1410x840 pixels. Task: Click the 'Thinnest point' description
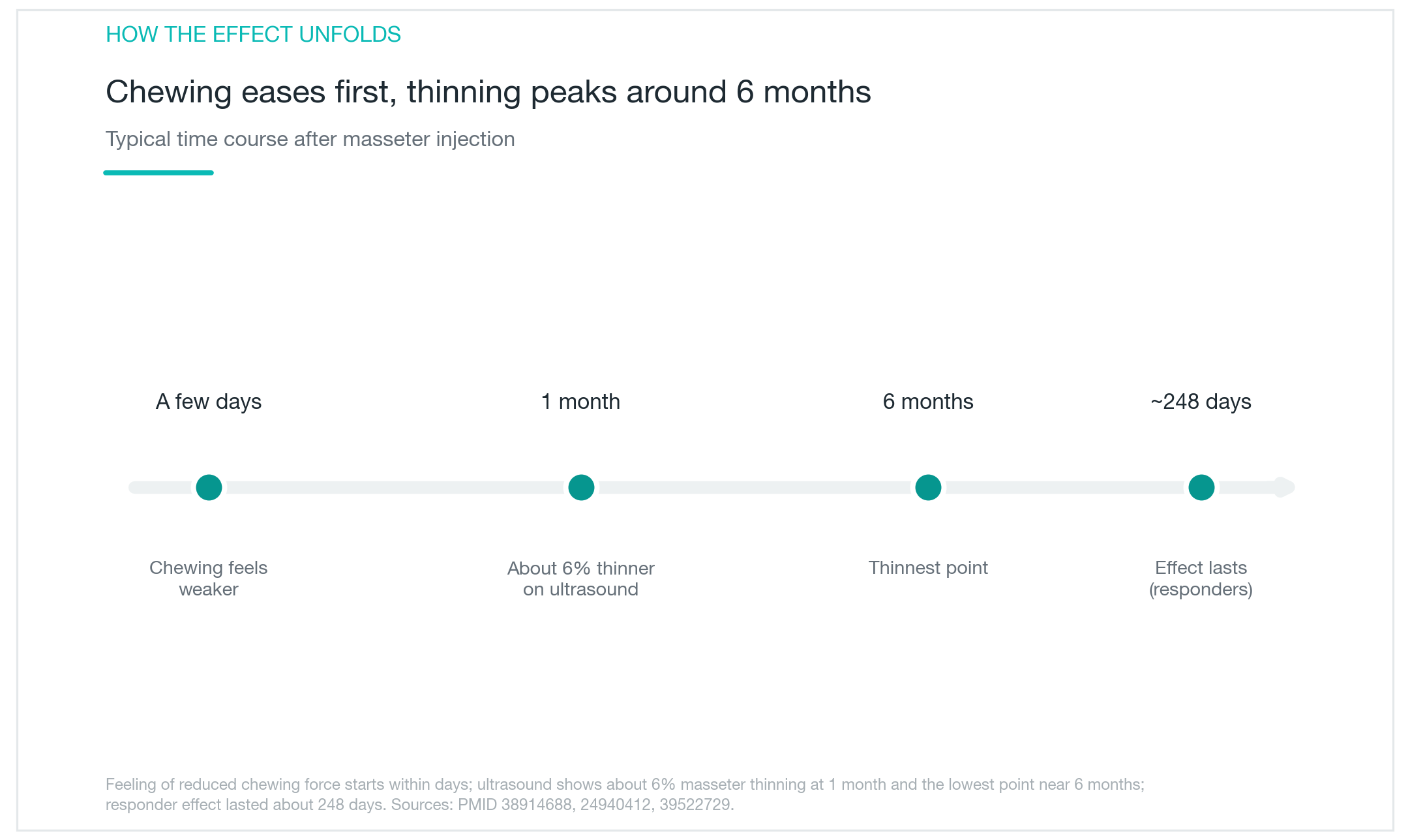(x=928, y=568)
